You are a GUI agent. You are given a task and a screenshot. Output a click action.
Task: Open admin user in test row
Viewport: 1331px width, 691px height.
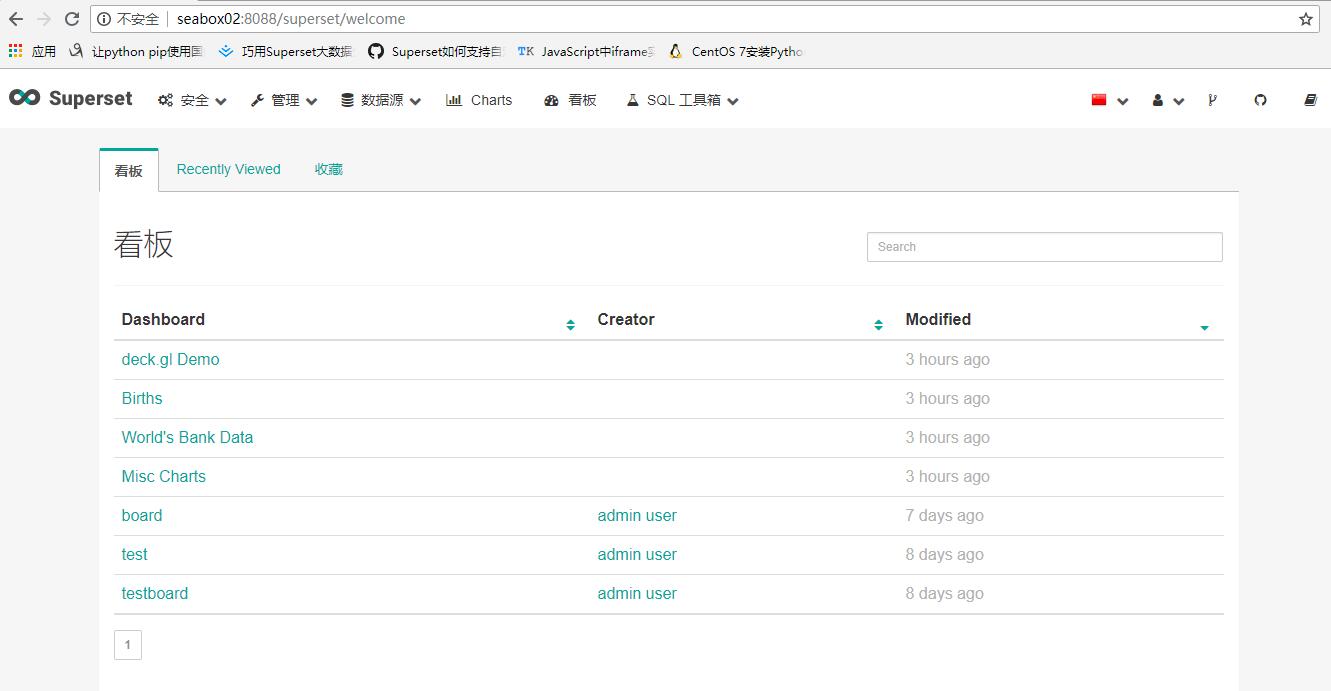tap(637, 554)
